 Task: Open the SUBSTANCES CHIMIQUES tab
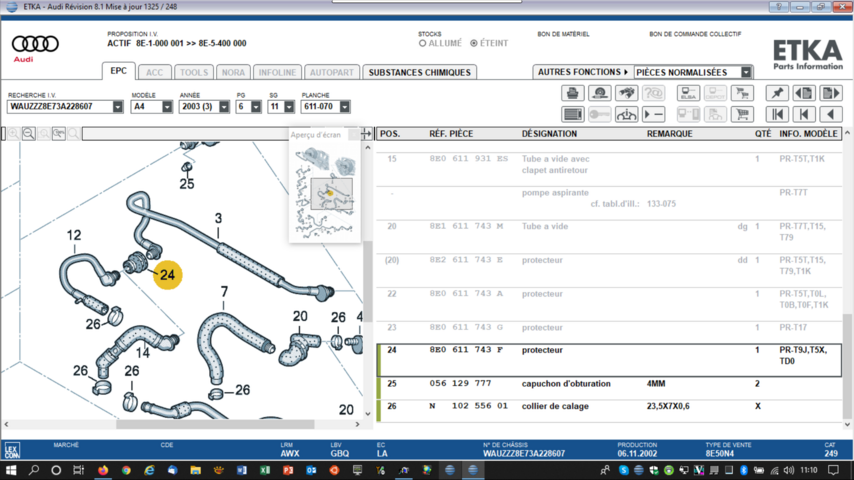pyautogui.click(x=419, y=72)
